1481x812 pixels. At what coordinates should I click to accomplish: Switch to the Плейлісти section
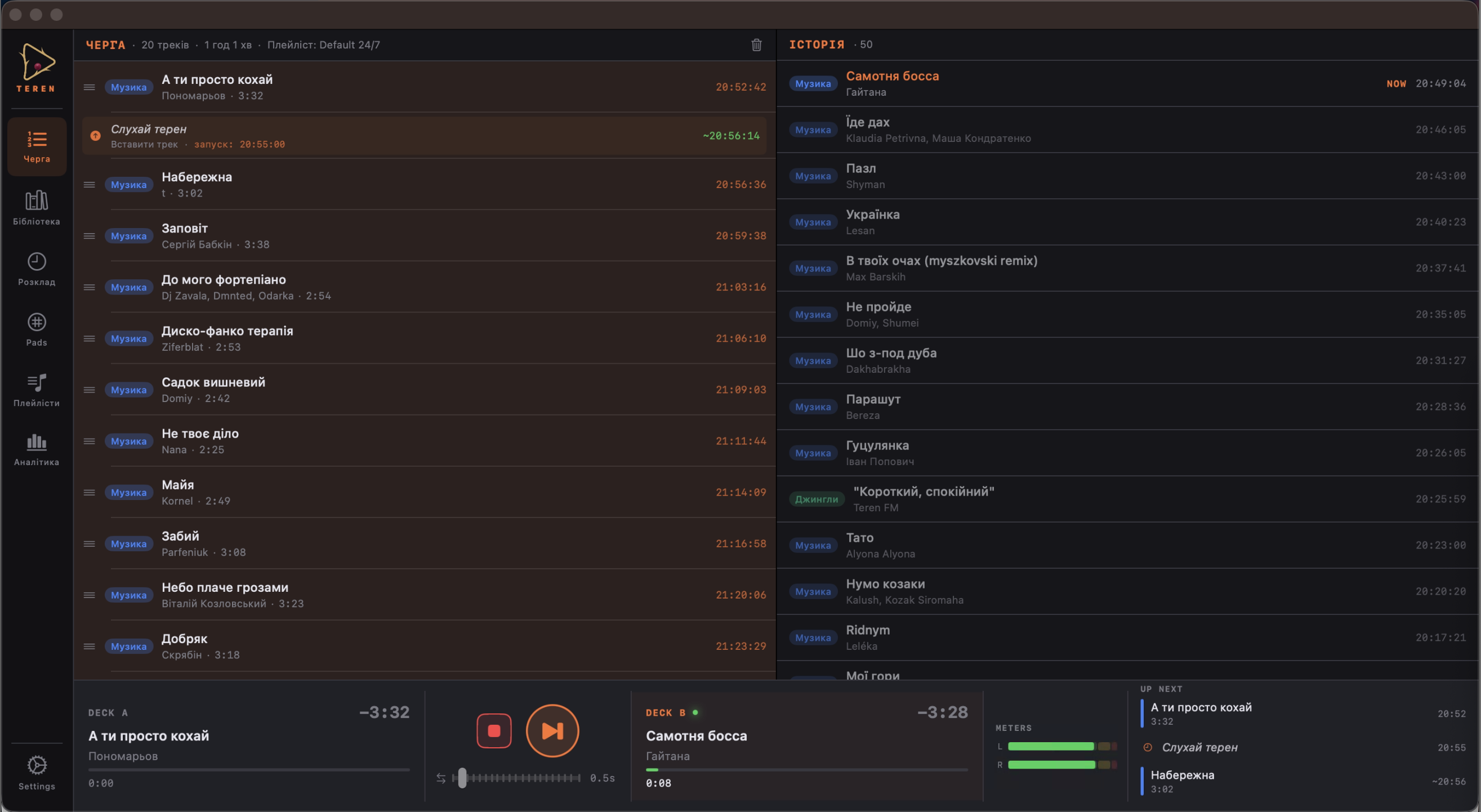(37, 389)
